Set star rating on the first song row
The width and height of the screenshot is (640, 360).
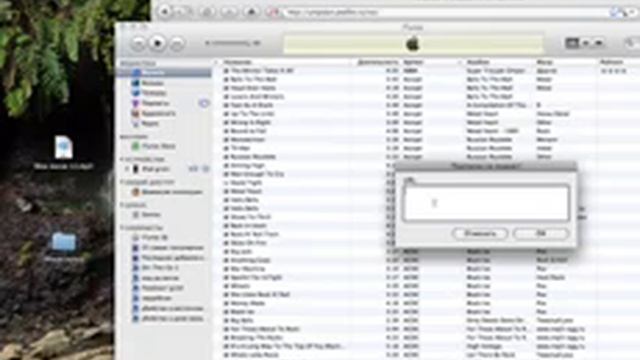coord(613,71)
